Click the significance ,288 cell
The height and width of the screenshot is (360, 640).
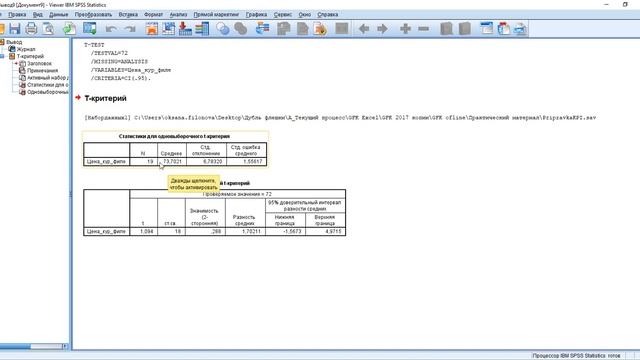tap(205, 231)
